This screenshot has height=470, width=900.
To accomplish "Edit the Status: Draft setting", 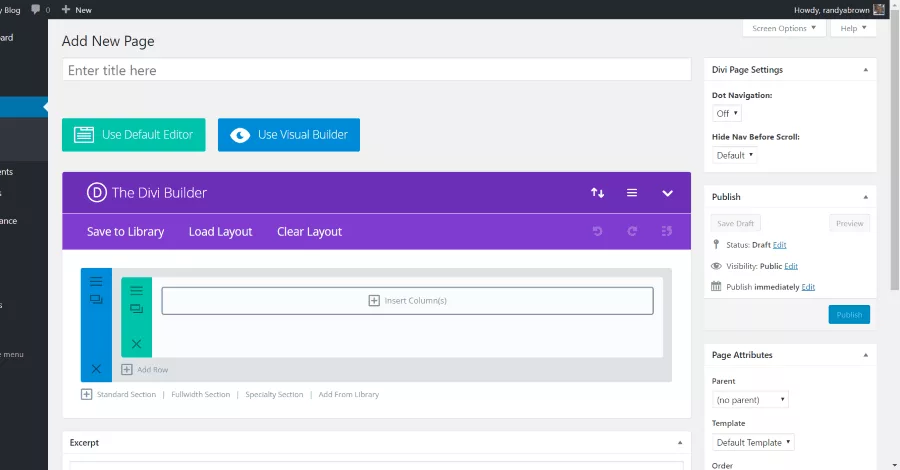I will click(x=779, y=245).
